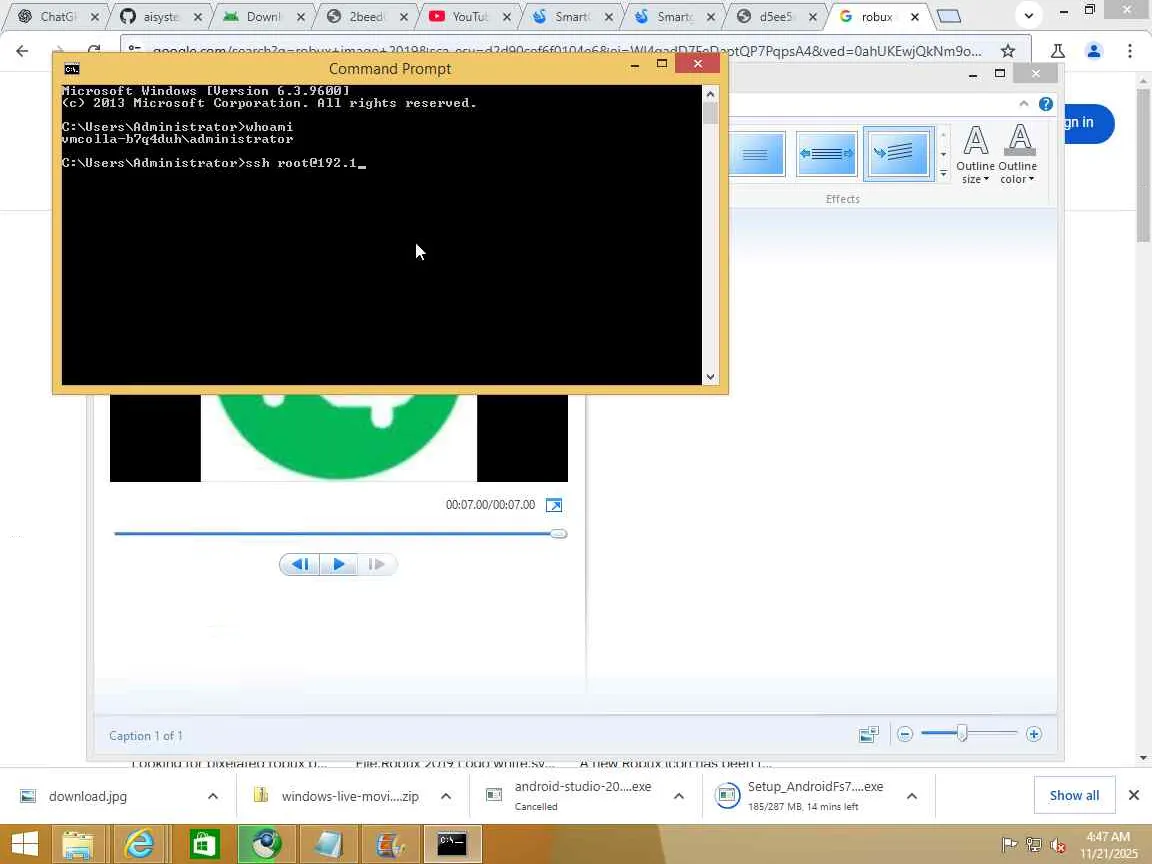Expand options for android-studio exe download

(x=679, y=796)
